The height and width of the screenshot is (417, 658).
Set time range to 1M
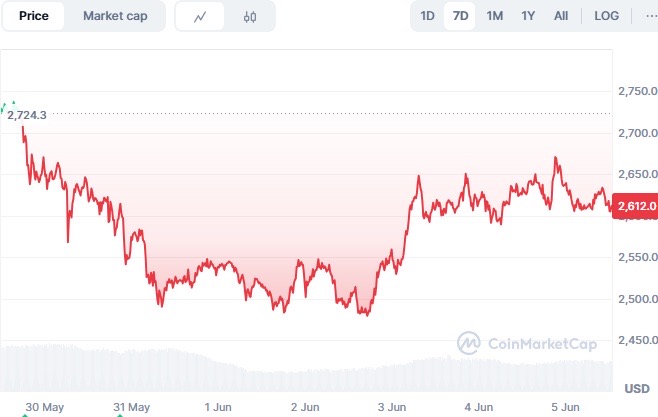pyautogui.click(x=494, y=16)
